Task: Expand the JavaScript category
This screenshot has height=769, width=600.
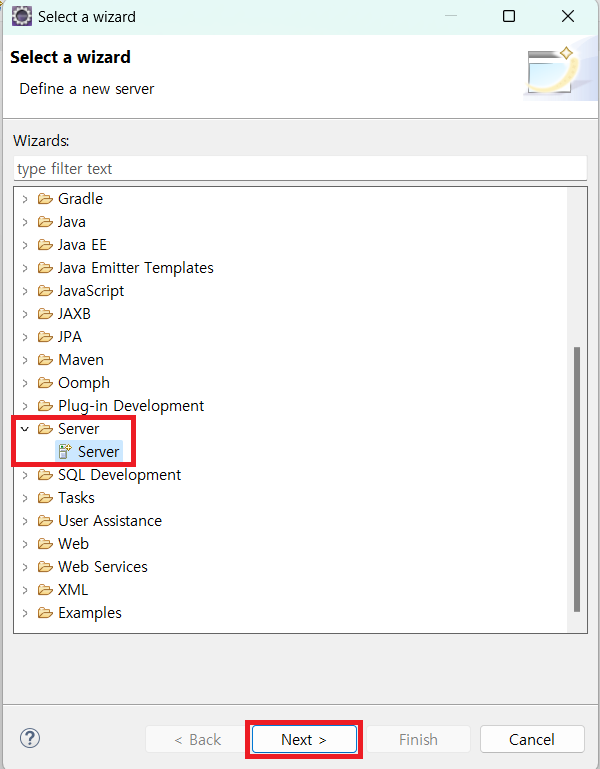Action: click(x=25, y=291)
